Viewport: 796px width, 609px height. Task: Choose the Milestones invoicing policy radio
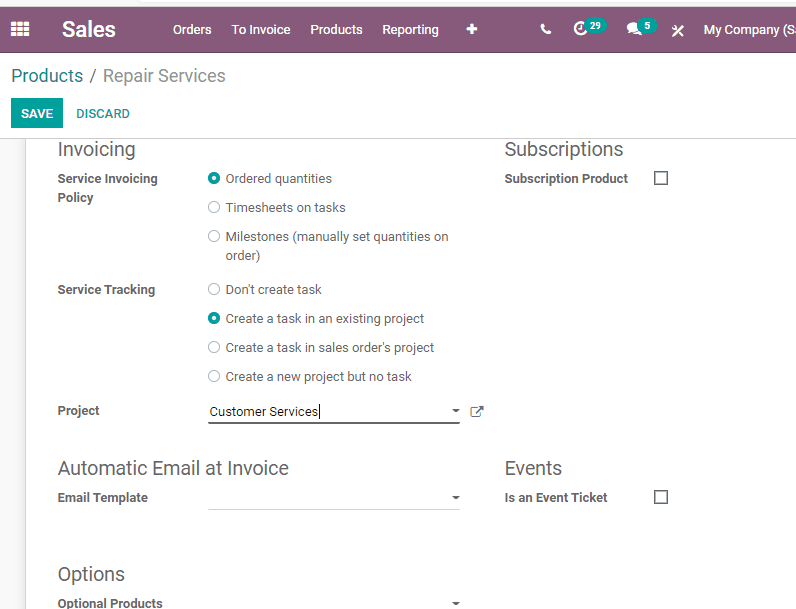214,236
